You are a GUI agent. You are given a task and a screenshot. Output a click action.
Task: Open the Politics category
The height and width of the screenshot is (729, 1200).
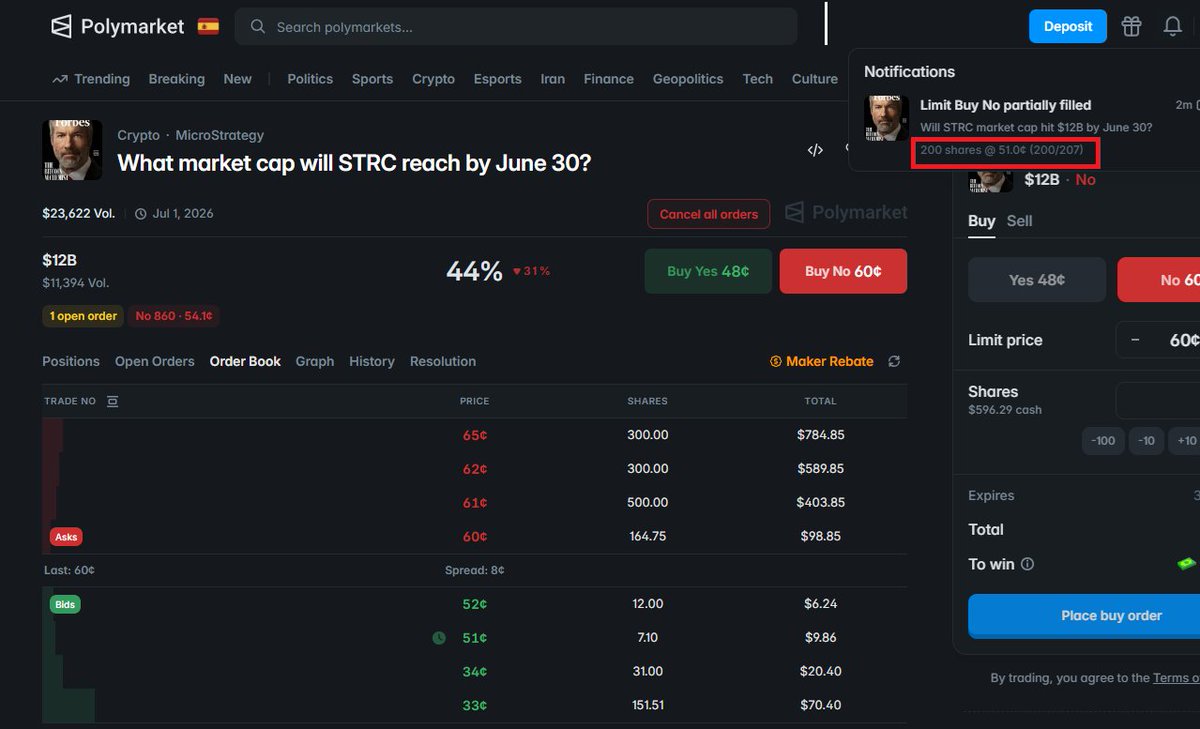click(310, 79)
